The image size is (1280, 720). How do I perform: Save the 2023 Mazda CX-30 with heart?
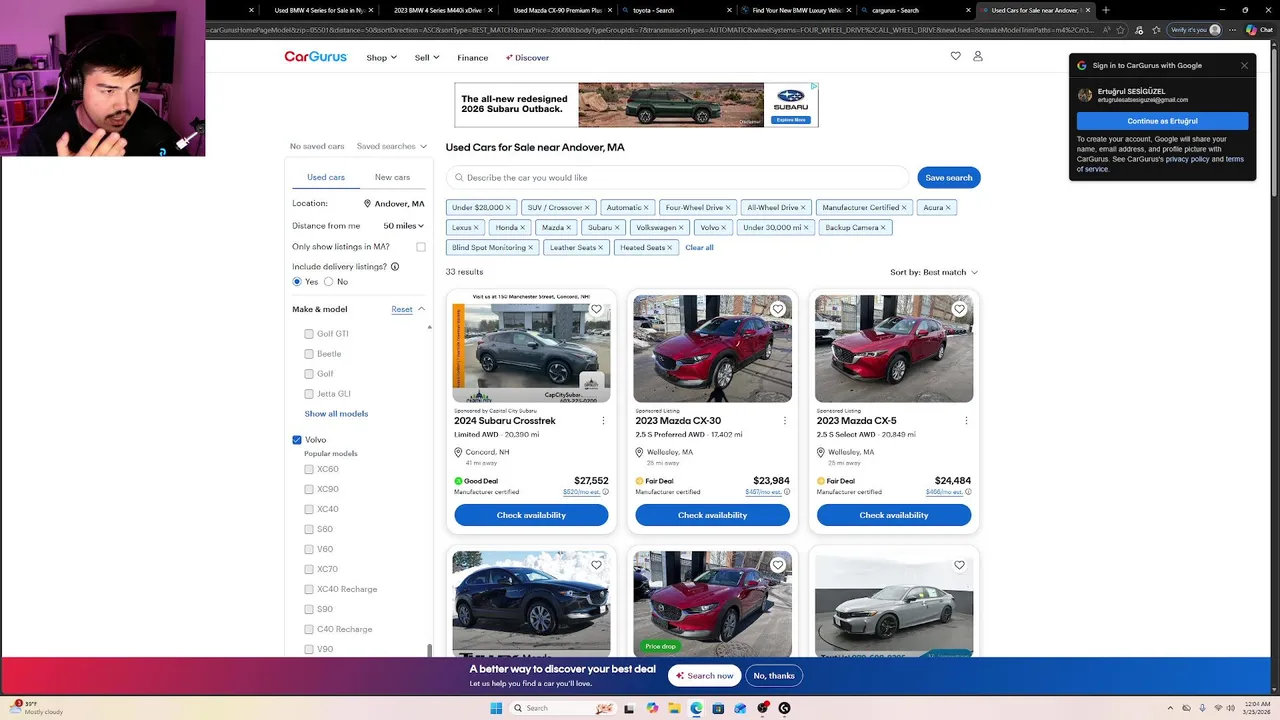click(777, 309)
